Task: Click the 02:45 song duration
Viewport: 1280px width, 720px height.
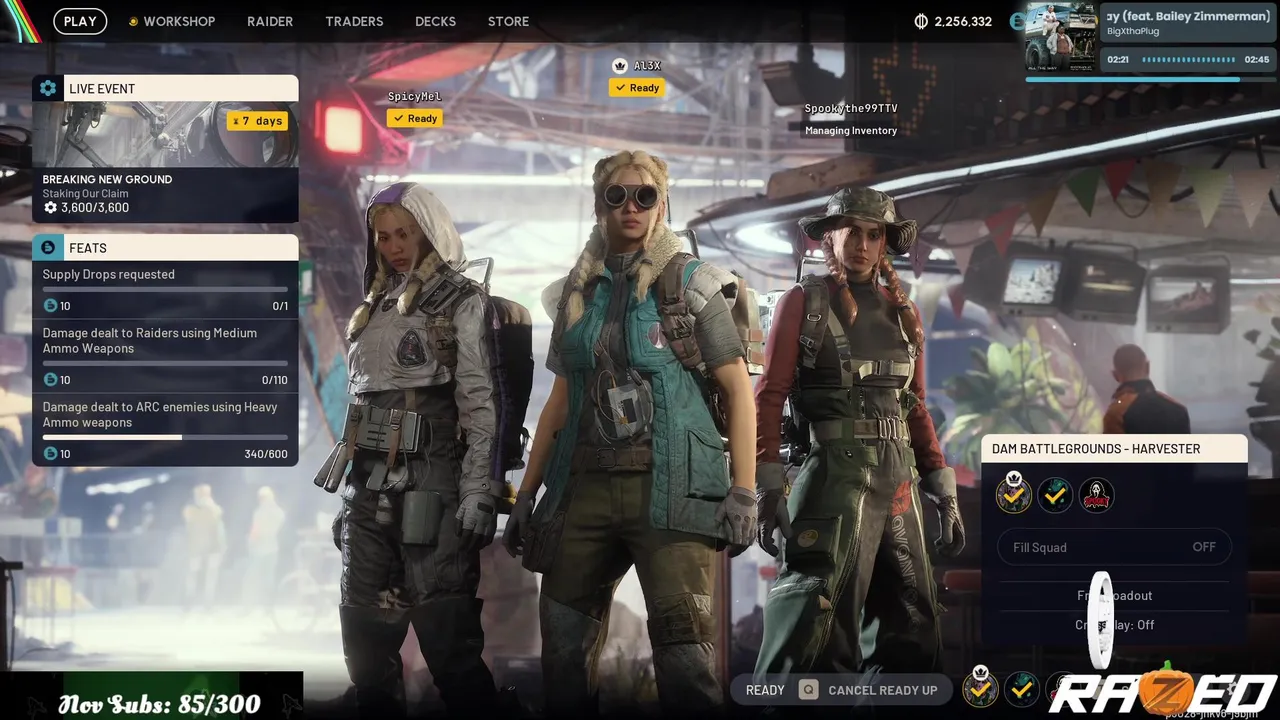Action: [1257, 60]
